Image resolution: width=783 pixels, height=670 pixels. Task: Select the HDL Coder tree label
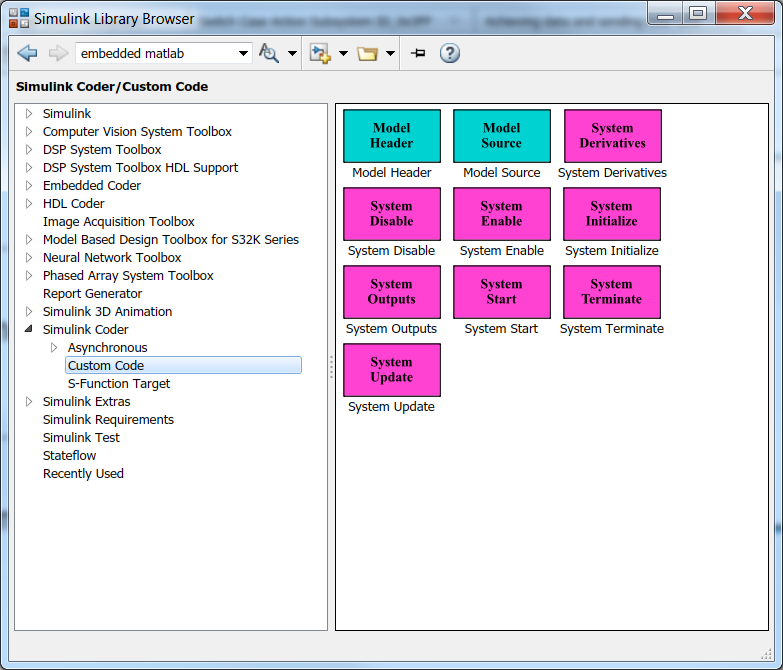click(73, 203)
